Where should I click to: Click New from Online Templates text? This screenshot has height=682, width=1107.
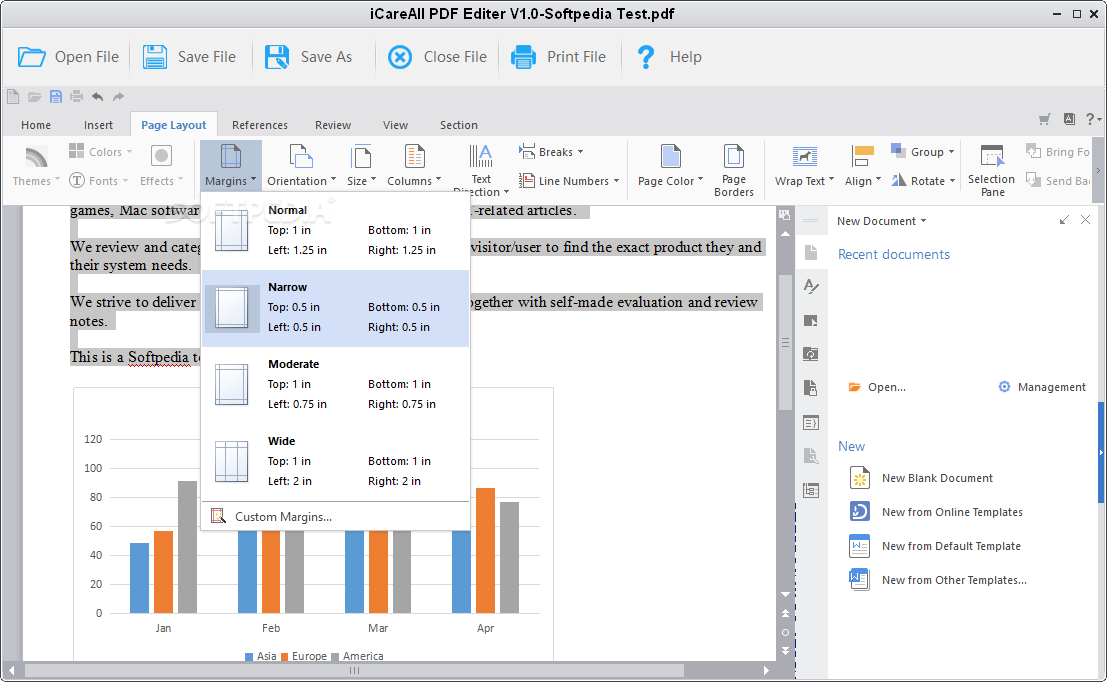952,512
